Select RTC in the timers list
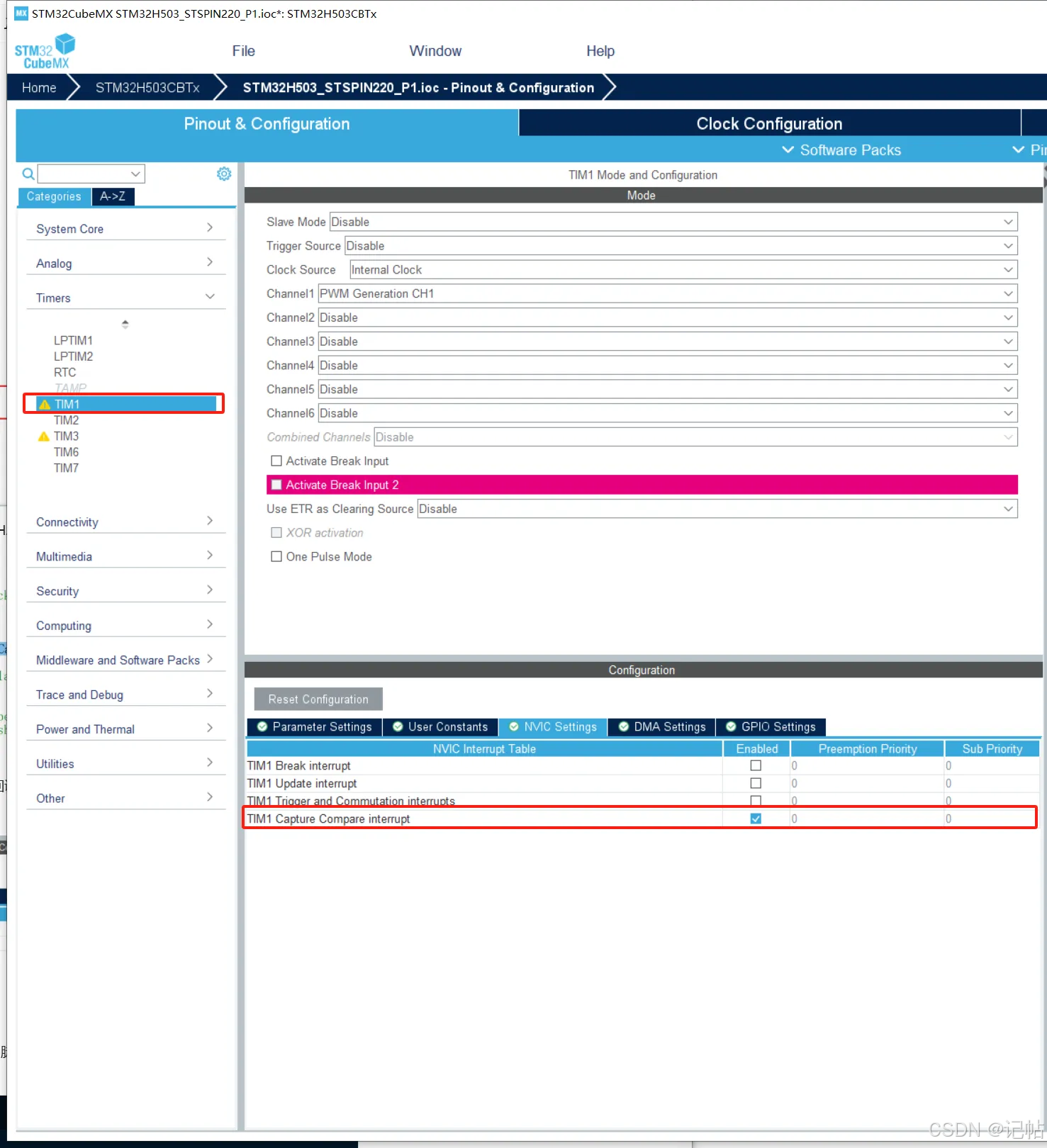Screen dimensions: 1047x1148 click(65, 373)
